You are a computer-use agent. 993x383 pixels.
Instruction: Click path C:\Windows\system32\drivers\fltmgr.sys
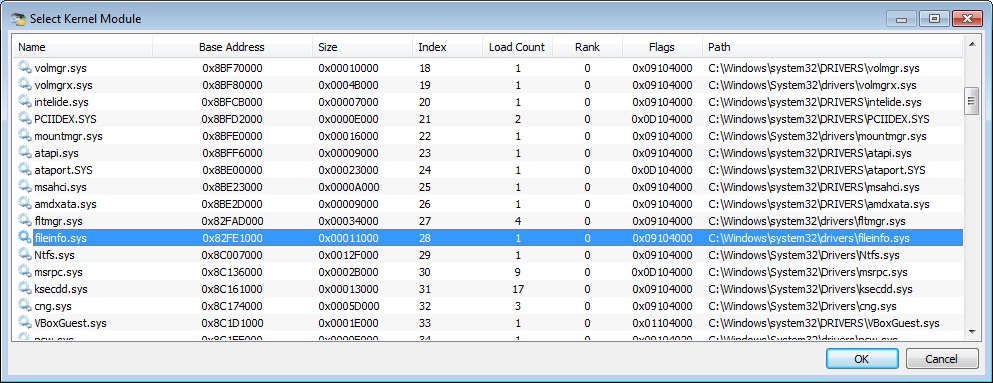click(806, 221)
